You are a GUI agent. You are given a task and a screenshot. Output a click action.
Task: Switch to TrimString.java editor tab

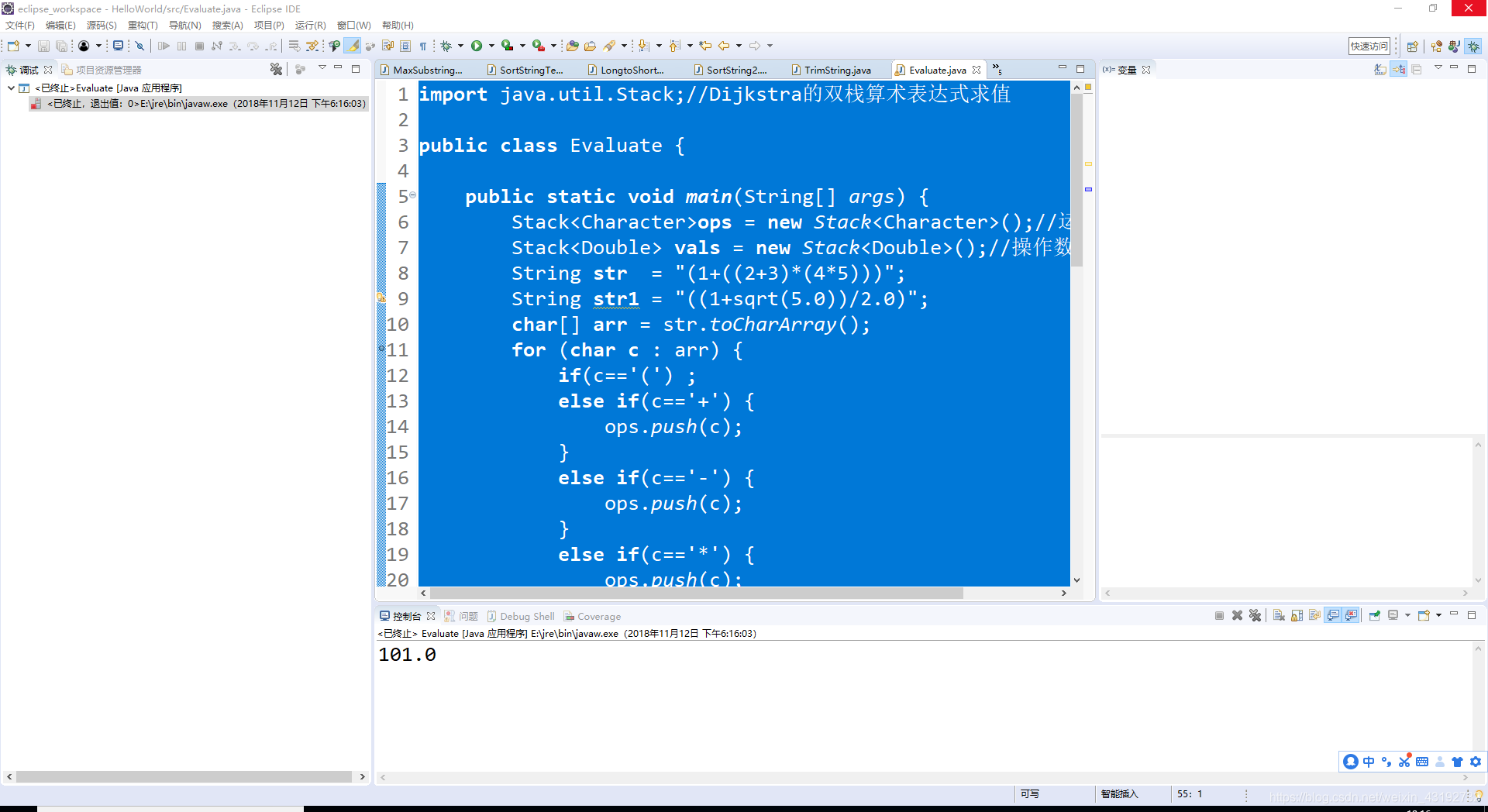click(x=831, y=70)
